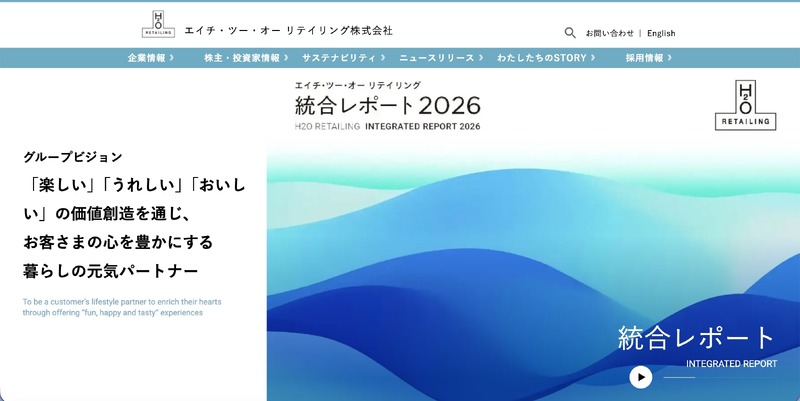Open the お問い合わせ contact page

[609, 33]
